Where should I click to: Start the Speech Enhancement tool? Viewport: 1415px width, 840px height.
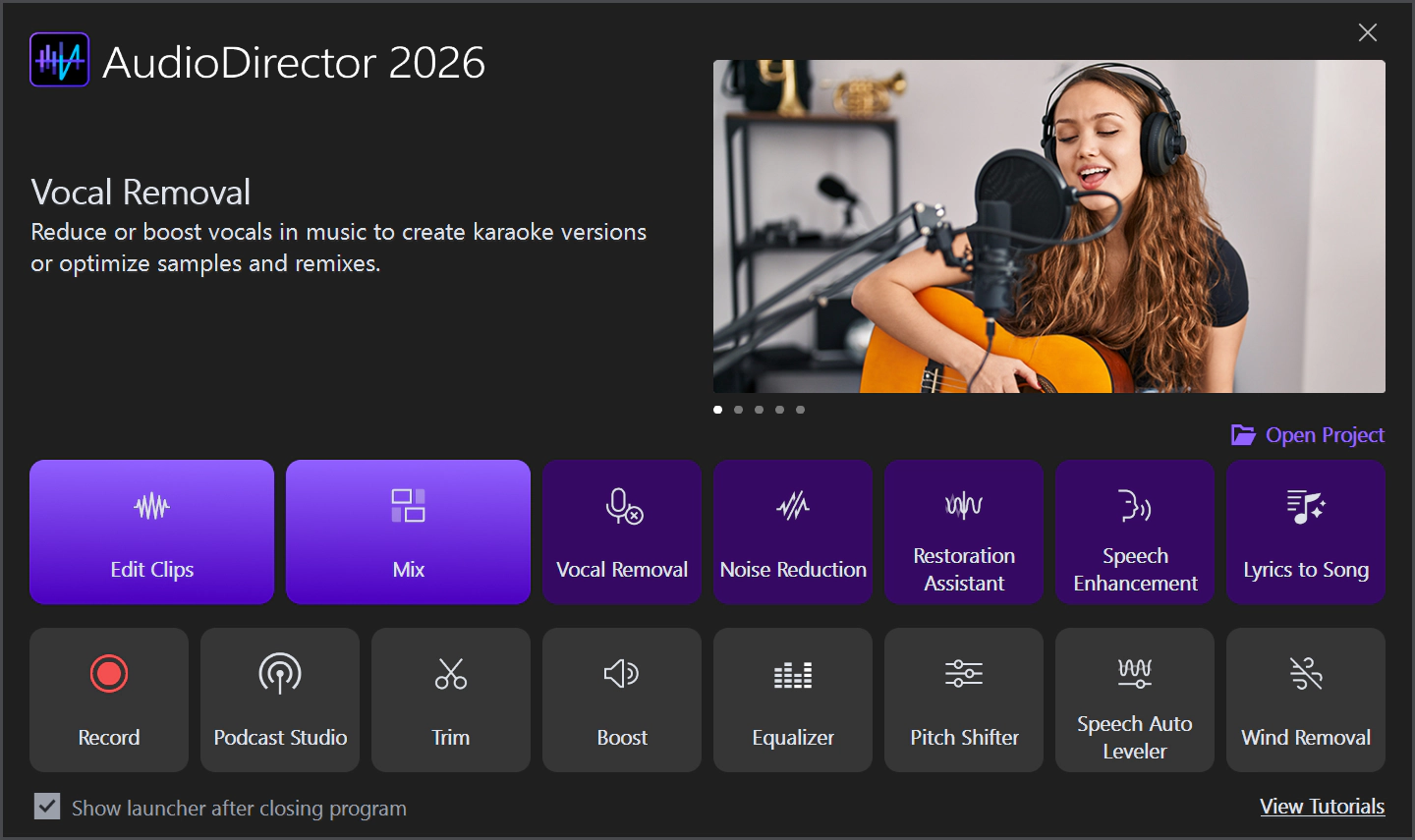point(1135,532)
